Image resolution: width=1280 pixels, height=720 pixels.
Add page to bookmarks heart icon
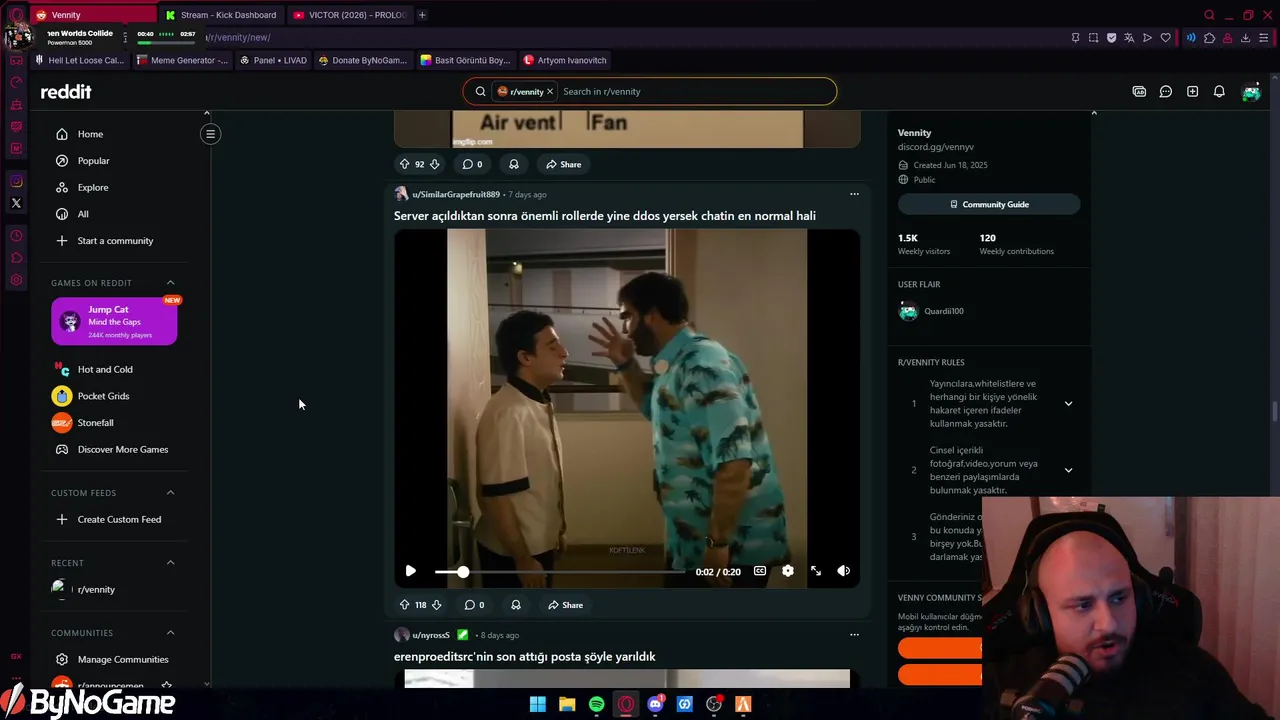tap(1165, 38)
